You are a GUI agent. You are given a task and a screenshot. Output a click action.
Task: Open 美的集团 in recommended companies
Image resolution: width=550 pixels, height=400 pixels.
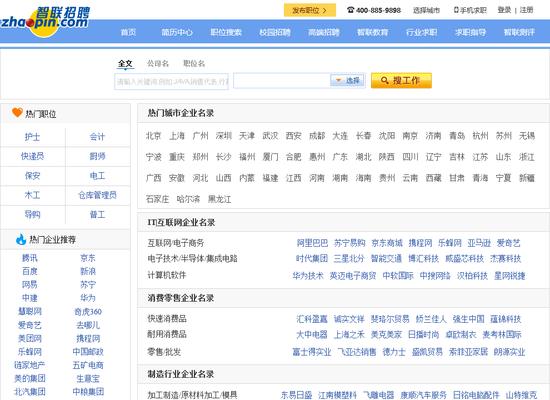point(30,379)
